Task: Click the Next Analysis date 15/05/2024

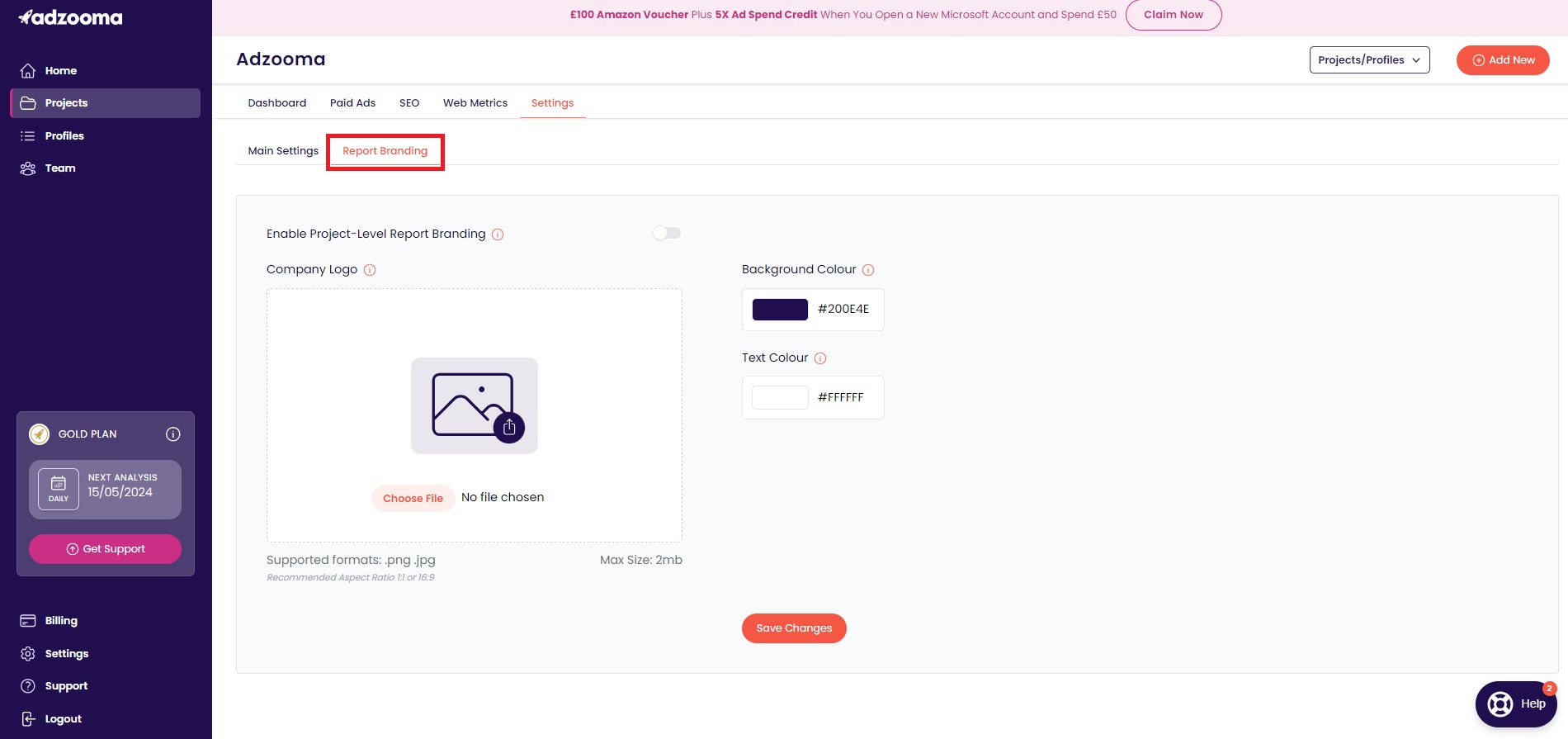Action: coord(120,492)
